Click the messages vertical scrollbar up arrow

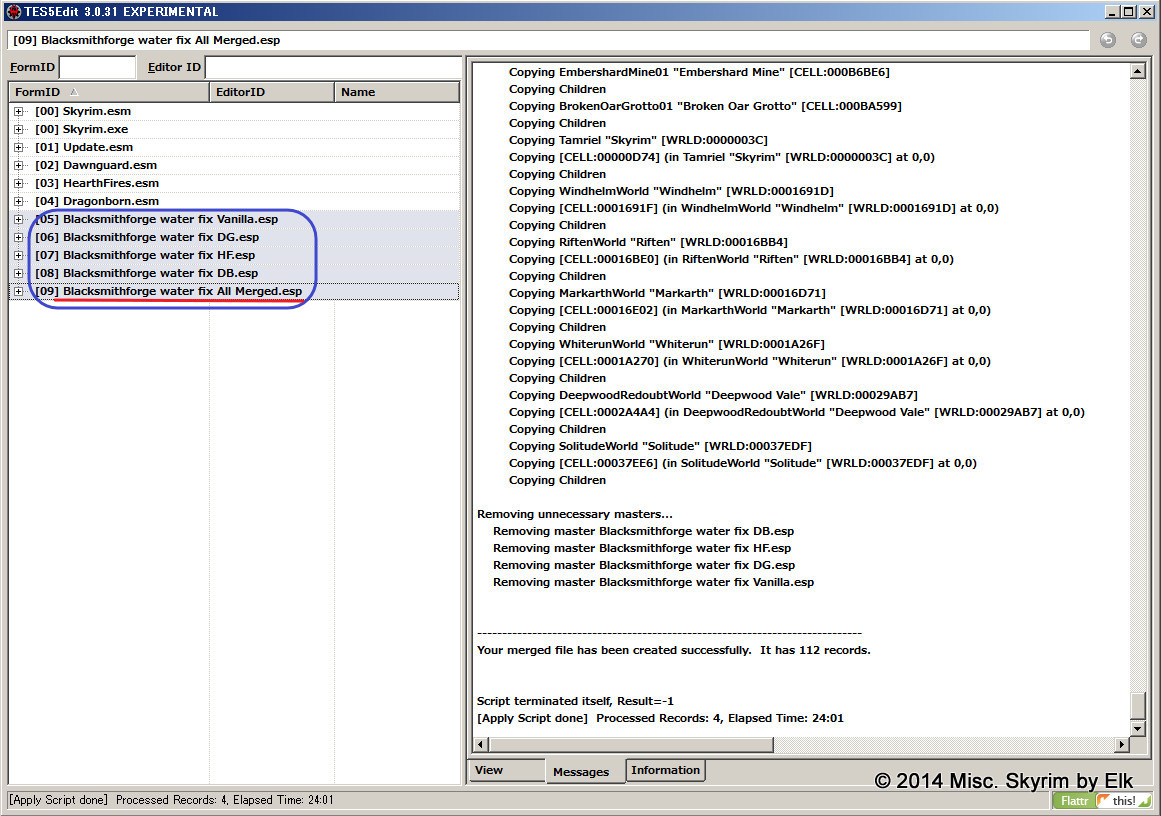click(1138, 71)
